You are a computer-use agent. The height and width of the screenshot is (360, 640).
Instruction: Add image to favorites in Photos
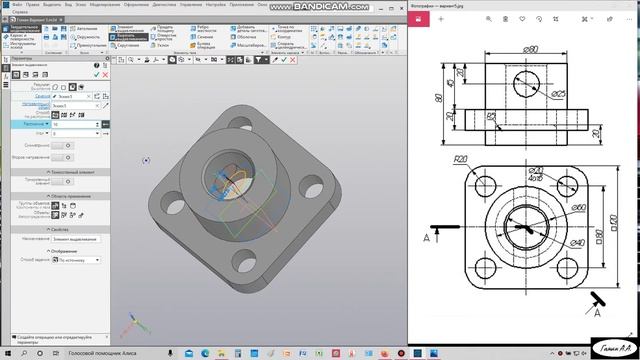522,19
